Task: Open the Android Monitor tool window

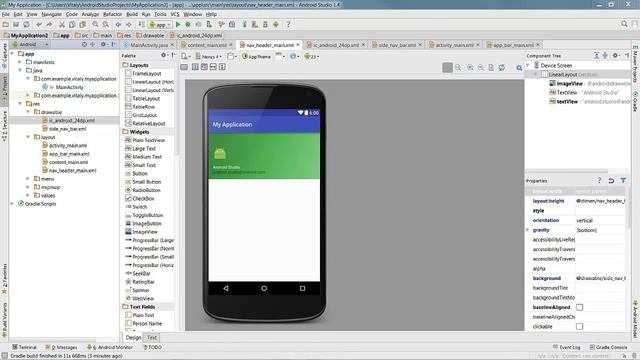Action: click(110, 347)
